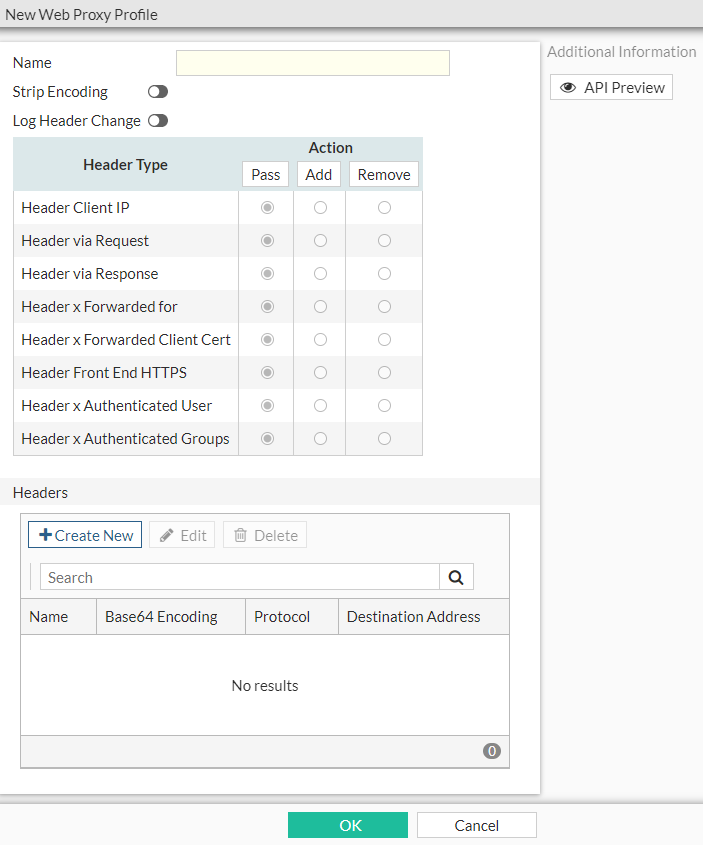
Task: Click the OK button
Action: click(348, 825)
